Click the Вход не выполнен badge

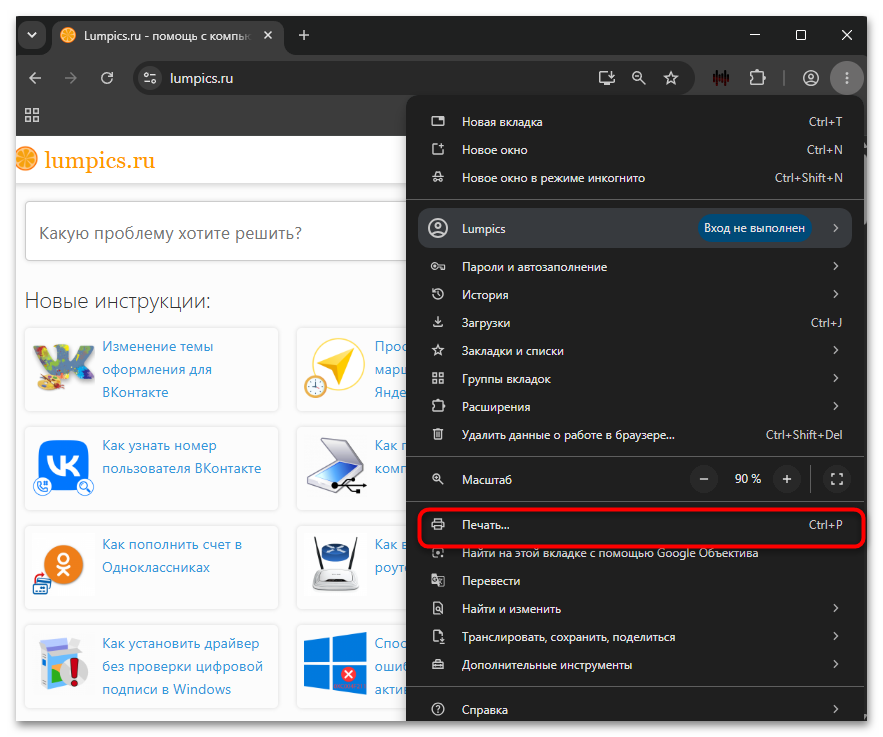click(754, 228)
